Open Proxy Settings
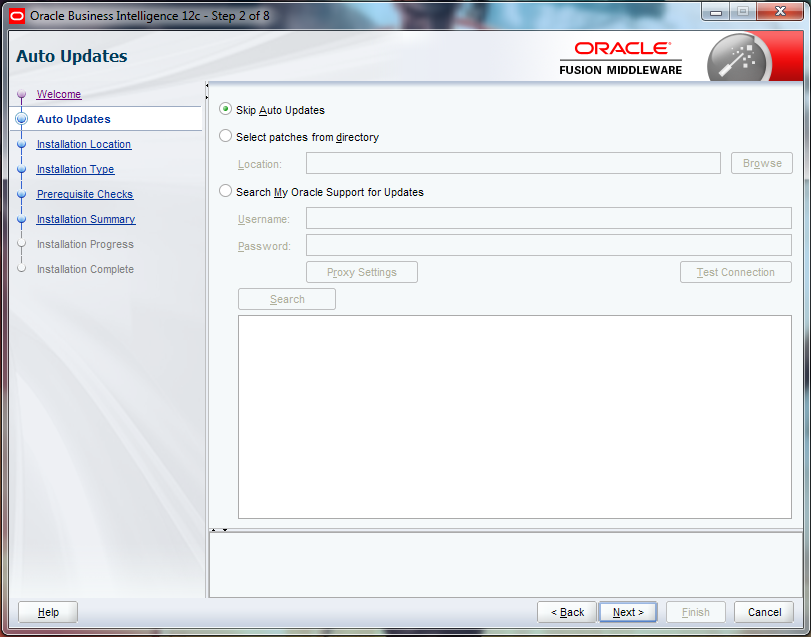 click(362, 272)
